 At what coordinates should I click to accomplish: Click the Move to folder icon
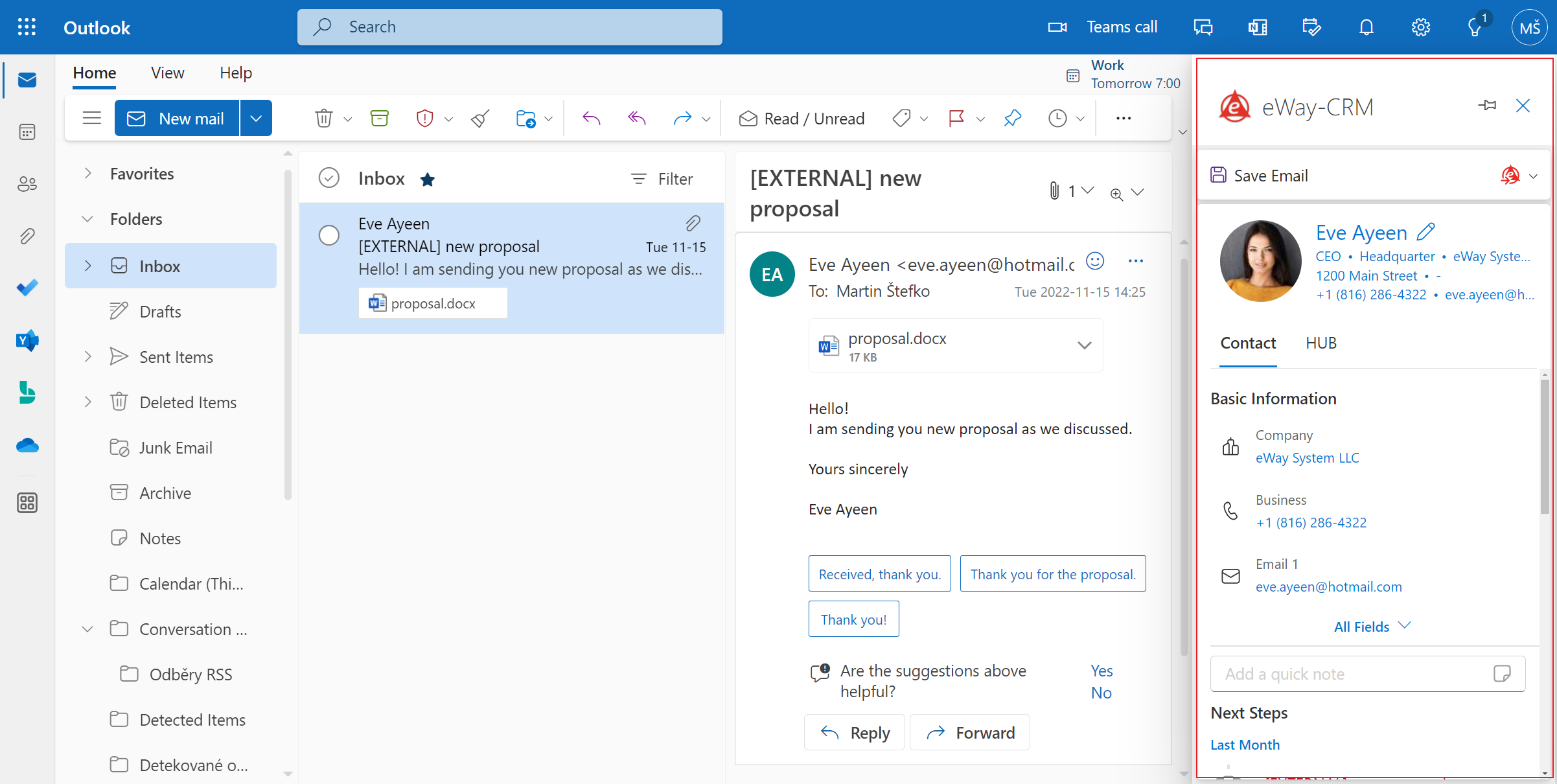coord(525,119)
